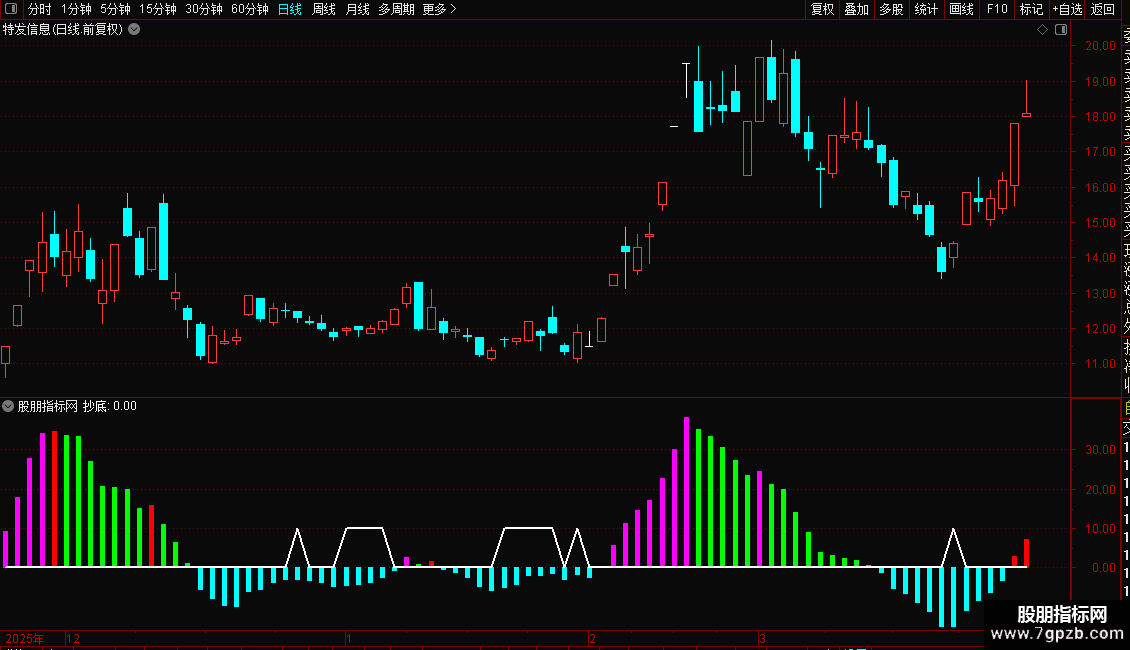Select the 多周期 multi-period view
Viewport: 1130px width, 650px height.
tap(396, 9)
